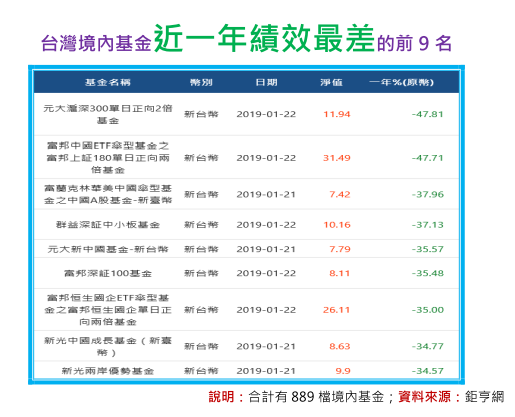Select fund name 元大滬深300單日正向2倍基金
Viewport: 515px width, 417px height.
click(108, 114)
